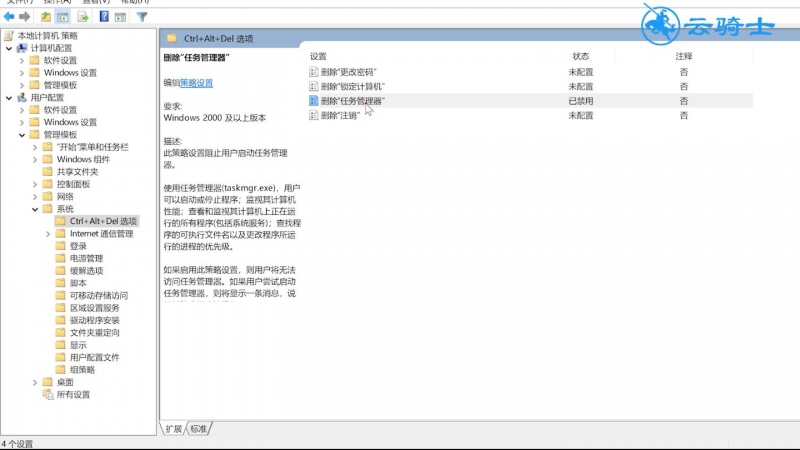Click the policy icon beside 删除"更改密码"
800x450 pixels.
tap(313, 72)
